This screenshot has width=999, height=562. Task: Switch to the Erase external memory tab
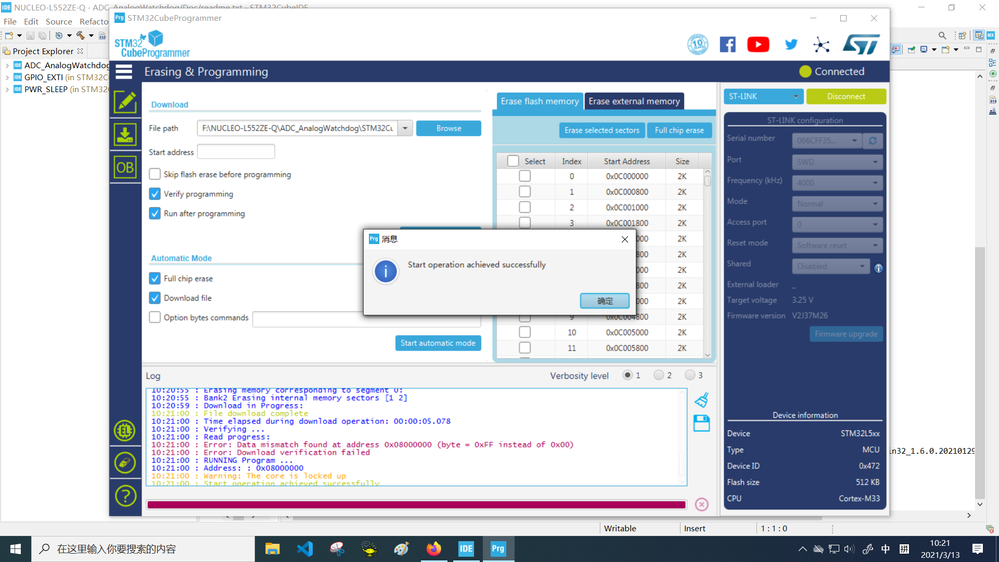pyautogui.click(x=634, y=101)
